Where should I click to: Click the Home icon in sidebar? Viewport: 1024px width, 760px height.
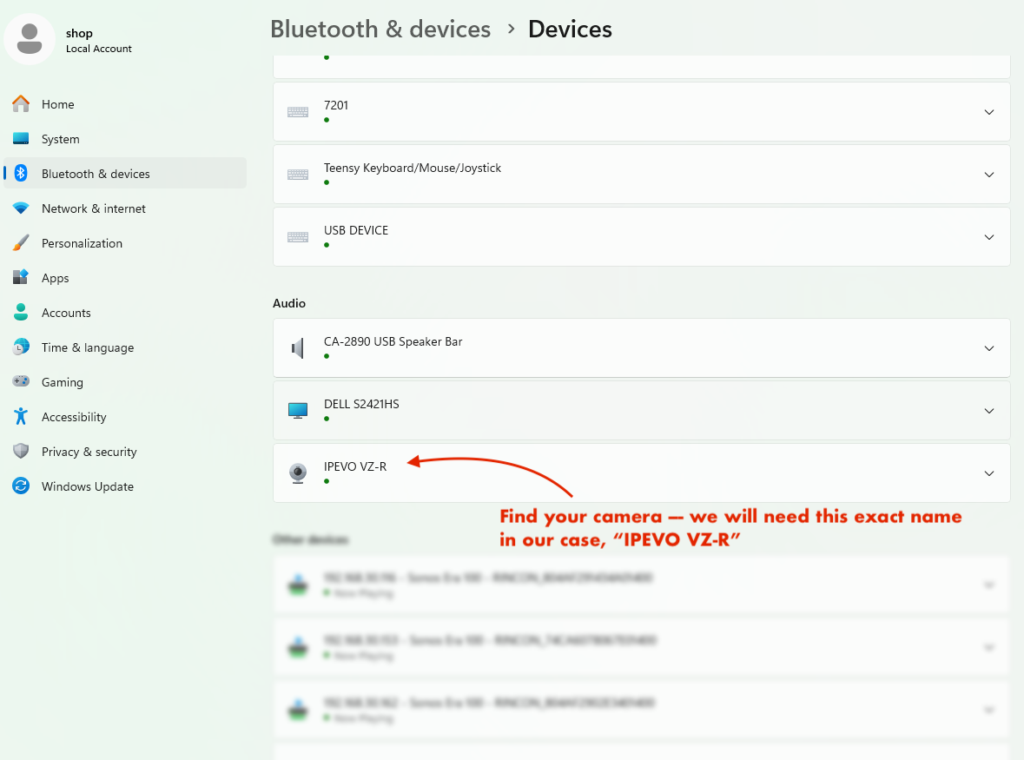[21, 104]
